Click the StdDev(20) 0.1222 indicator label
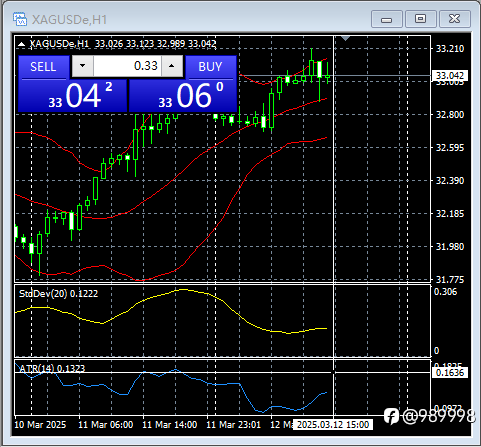Image resolution: width=481 pixels, height=447 pixels. tap(58, 294)
